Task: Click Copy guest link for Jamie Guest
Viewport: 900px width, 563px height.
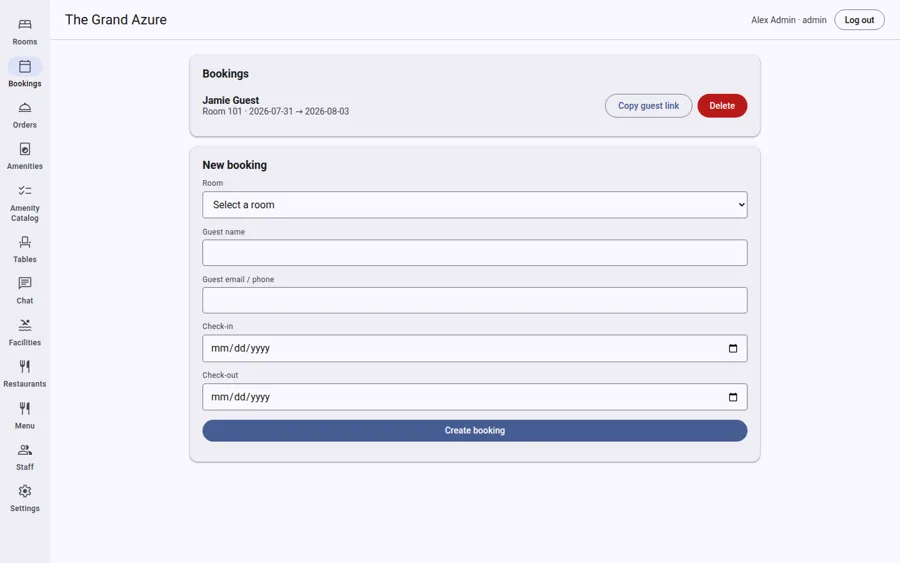Action: coord(649,106)
